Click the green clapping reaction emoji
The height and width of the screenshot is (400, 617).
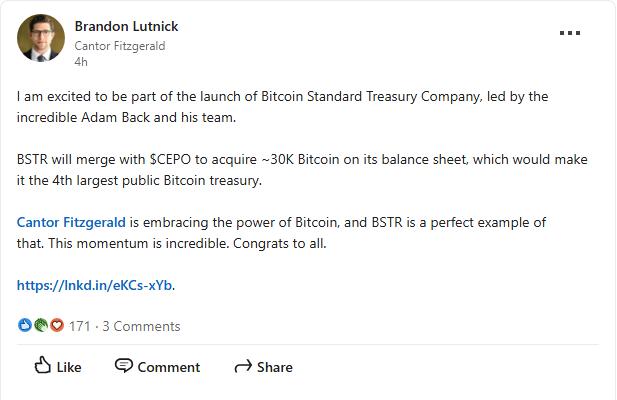41,325
